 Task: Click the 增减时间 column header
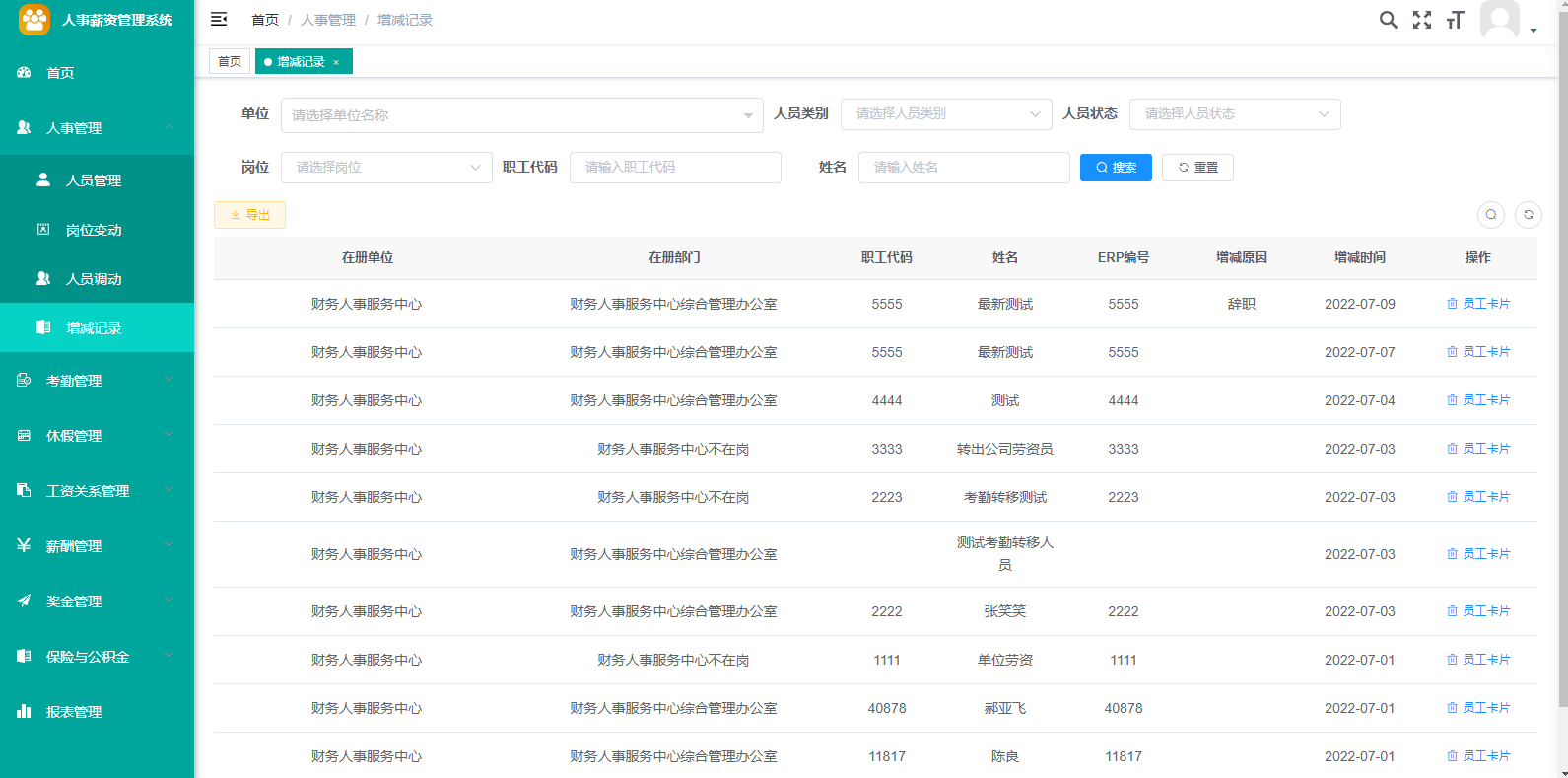(1360, 257)
